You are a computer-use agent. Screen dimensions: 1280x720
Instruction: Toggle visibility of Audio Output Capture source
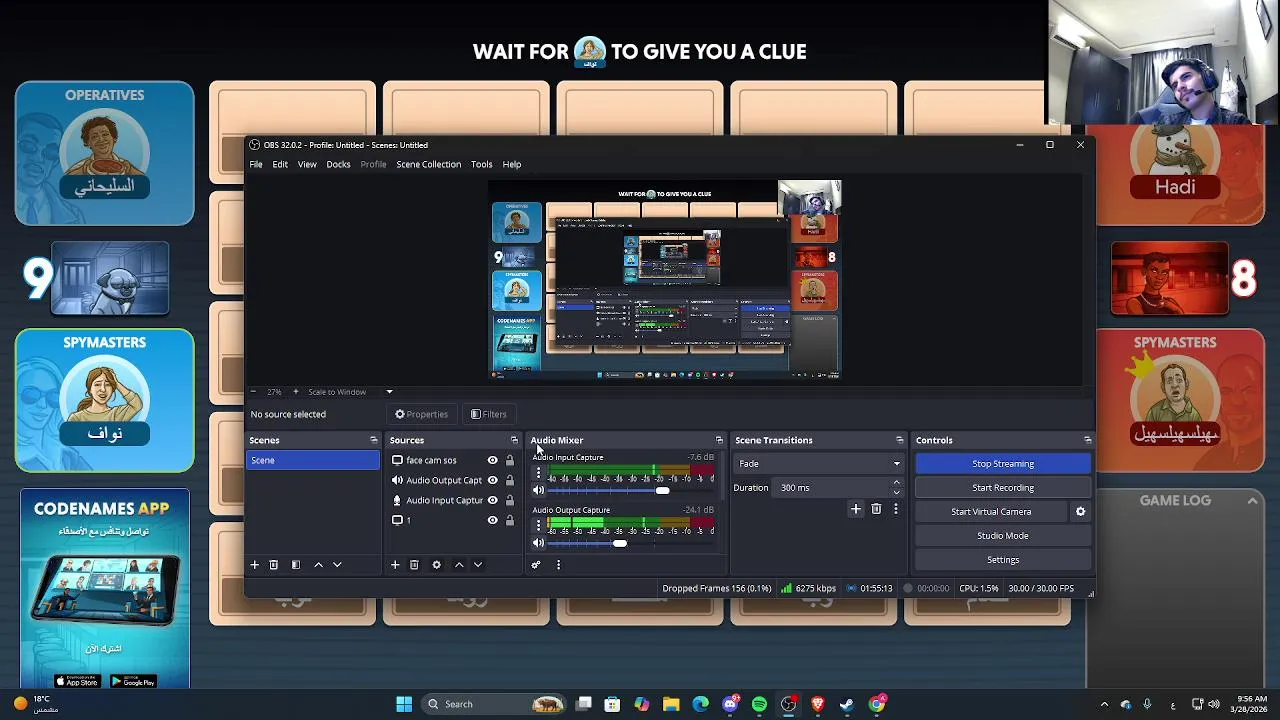click(492, 480)
